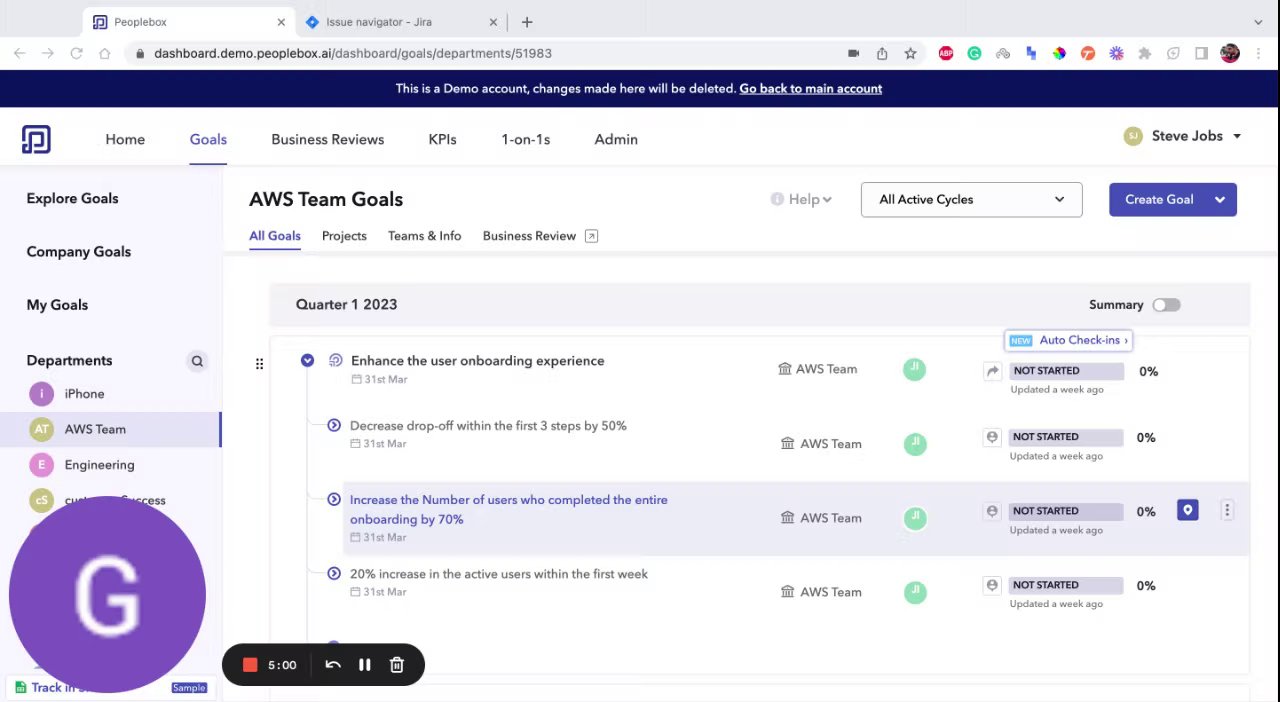Screen dimensions: 1280x702
Task: Click progress bar on 20% increase row
Action: click(1066, 585)
